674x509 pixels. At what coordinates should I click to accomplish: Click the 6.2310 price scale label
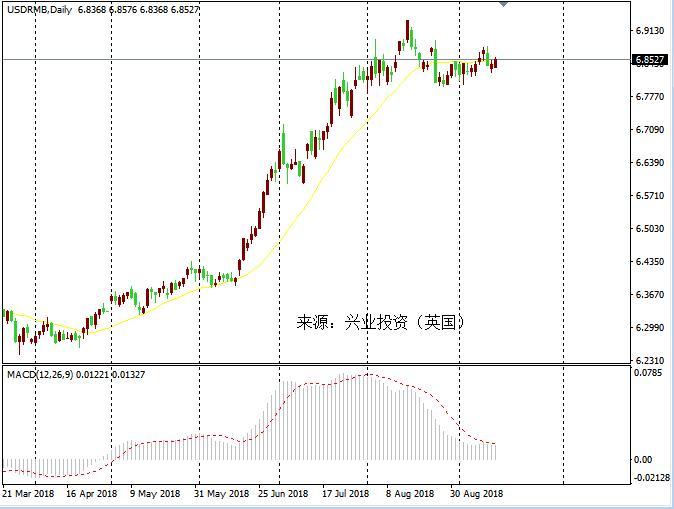[x=649, y=360]
